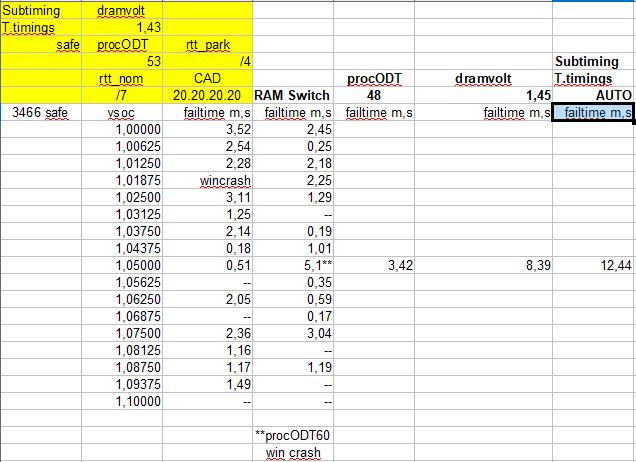Select the yellow /7 cell
The width and height of the screenshot is (636, 462).
122,95
